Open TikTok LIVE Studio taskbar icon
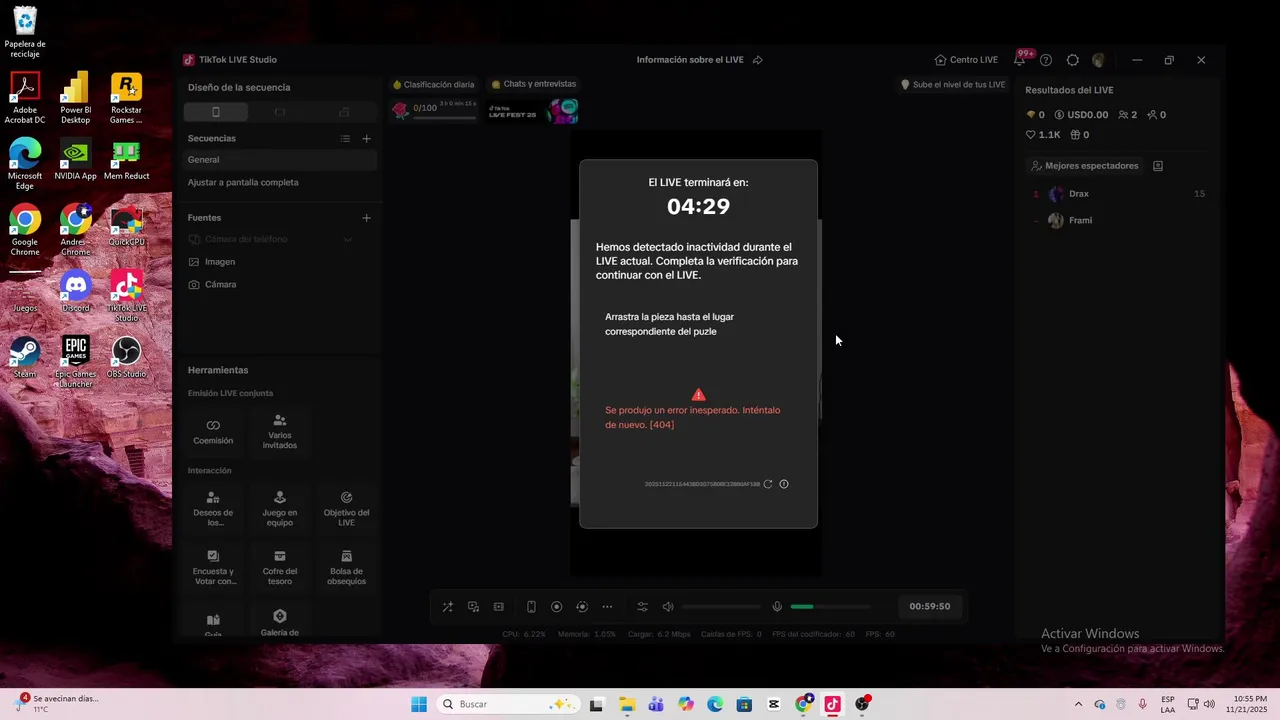Screen dimensions: 1280x720 [x=832, y=705]
